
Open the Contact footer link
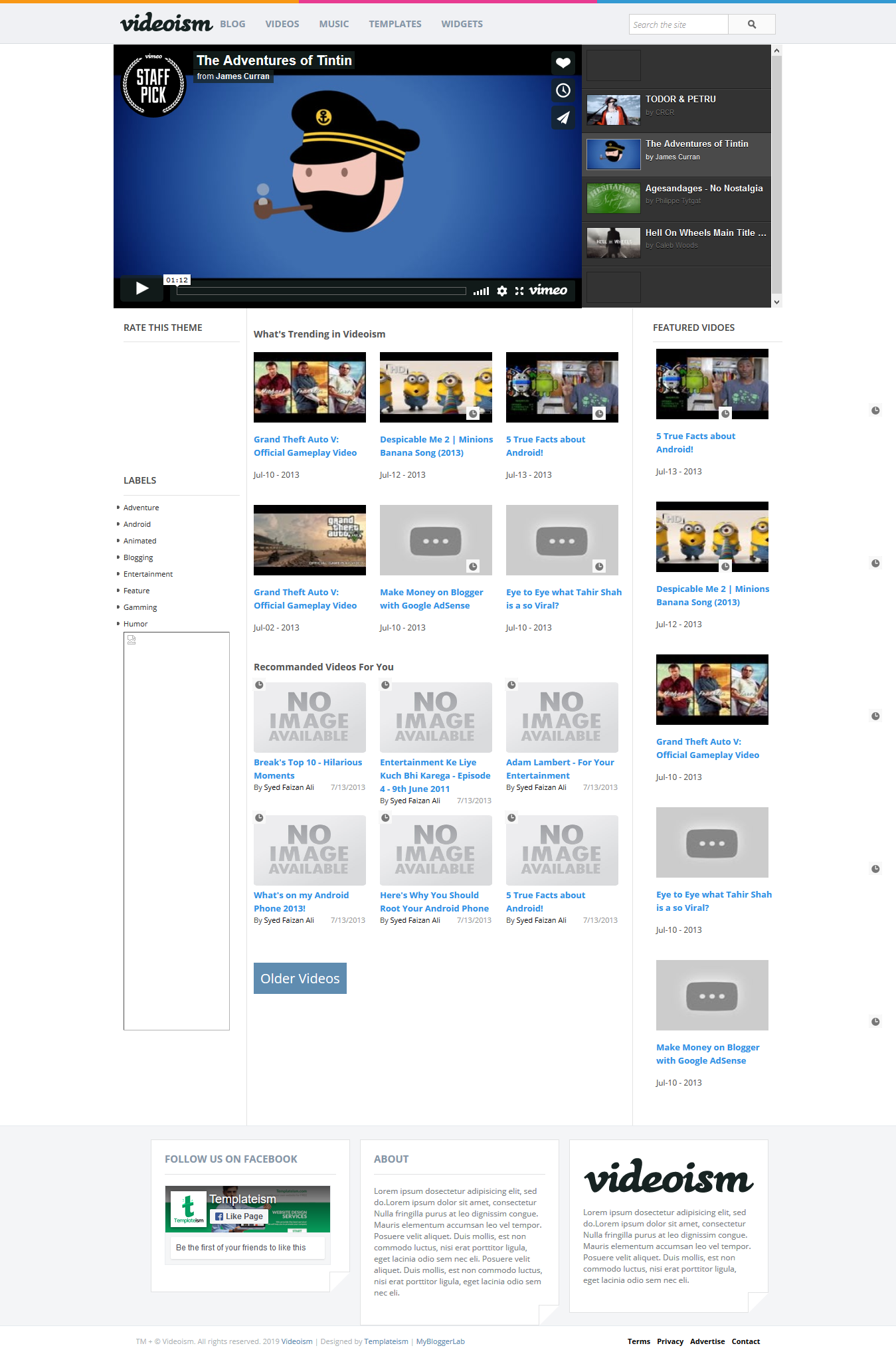(x=746, y=1341)
